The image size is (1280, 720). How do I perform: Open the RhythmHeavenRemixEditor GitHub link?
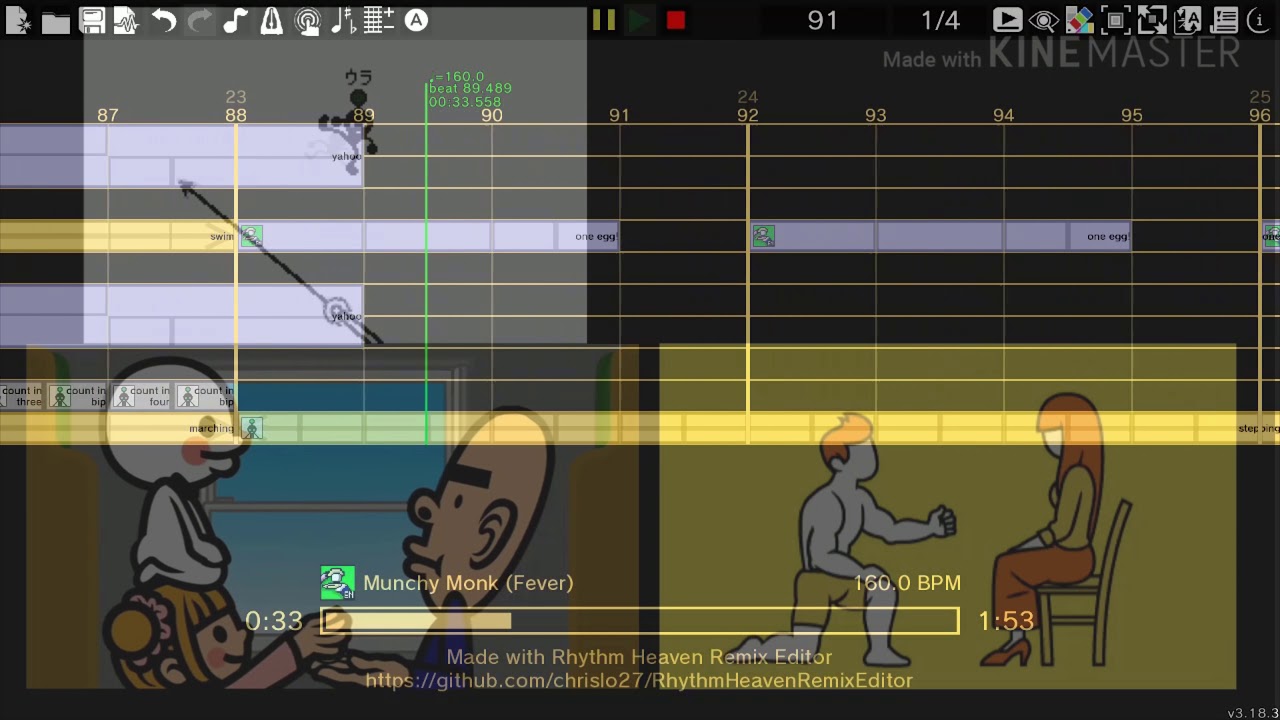(639, 680)
